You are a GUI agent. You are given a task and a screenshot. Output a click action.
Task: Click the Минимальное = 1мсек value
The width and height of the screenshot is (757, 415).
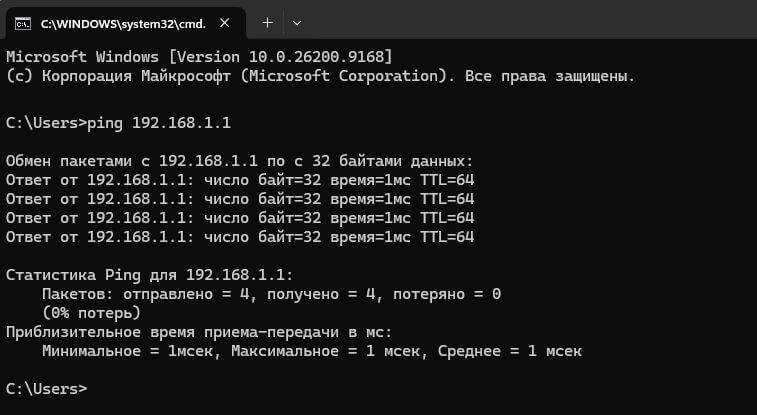pos(127,351)
